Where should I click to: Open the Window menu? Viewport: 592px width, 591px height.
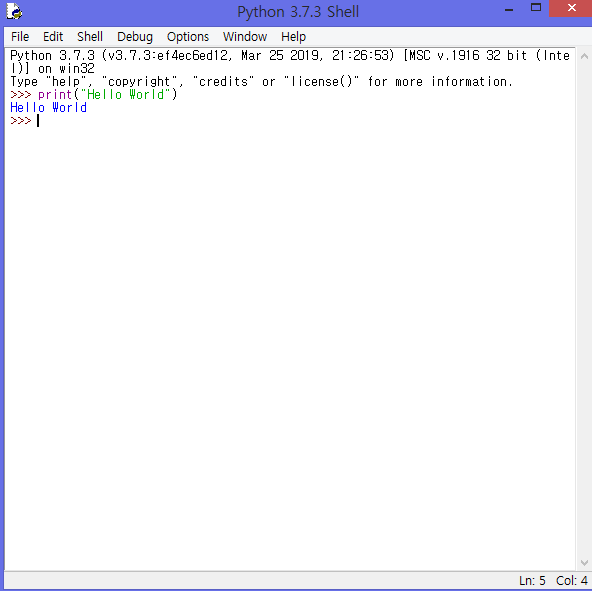pos(245,37)
